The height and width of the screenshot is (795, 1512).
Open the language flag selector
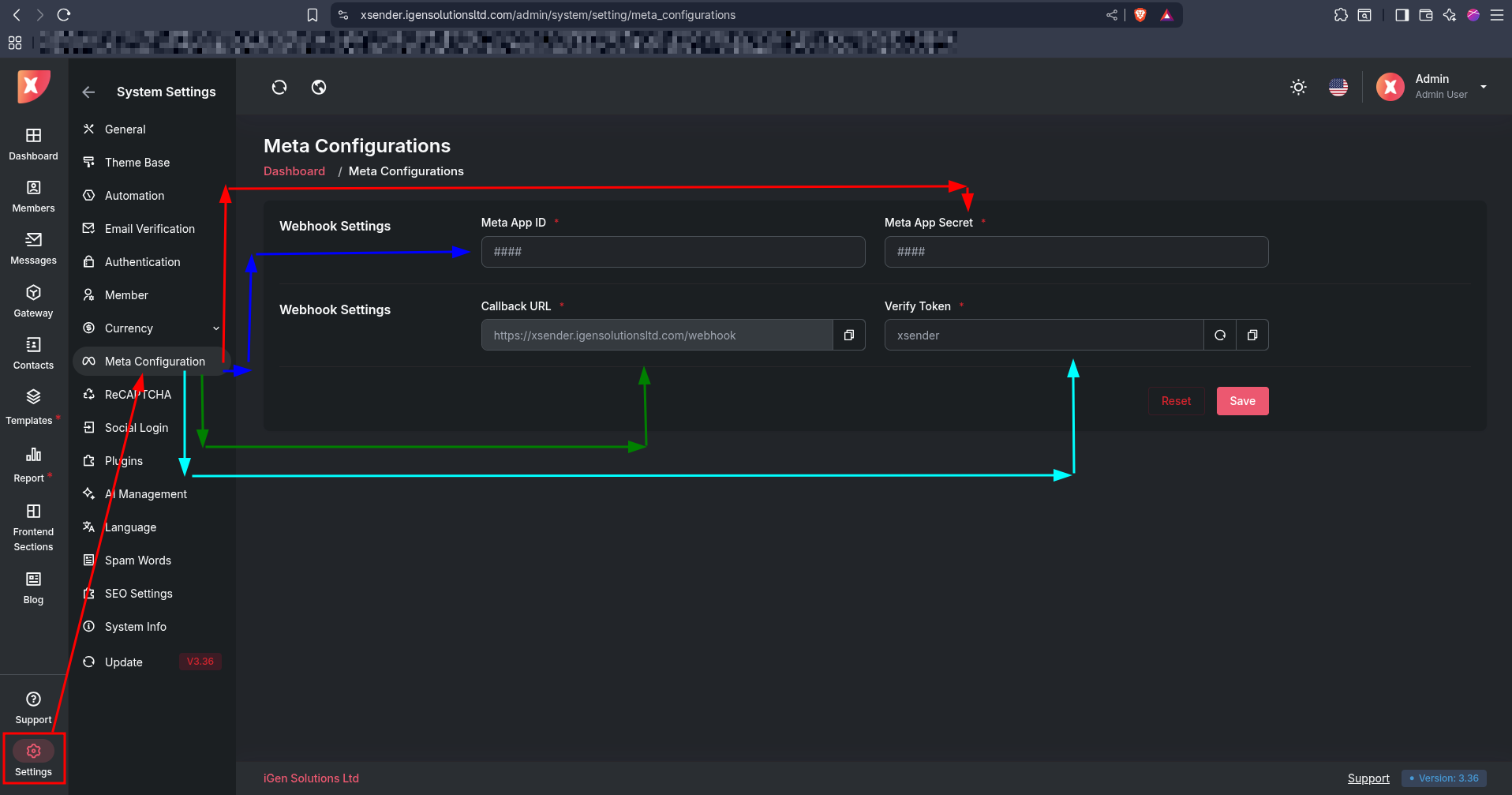(1338, 88)
